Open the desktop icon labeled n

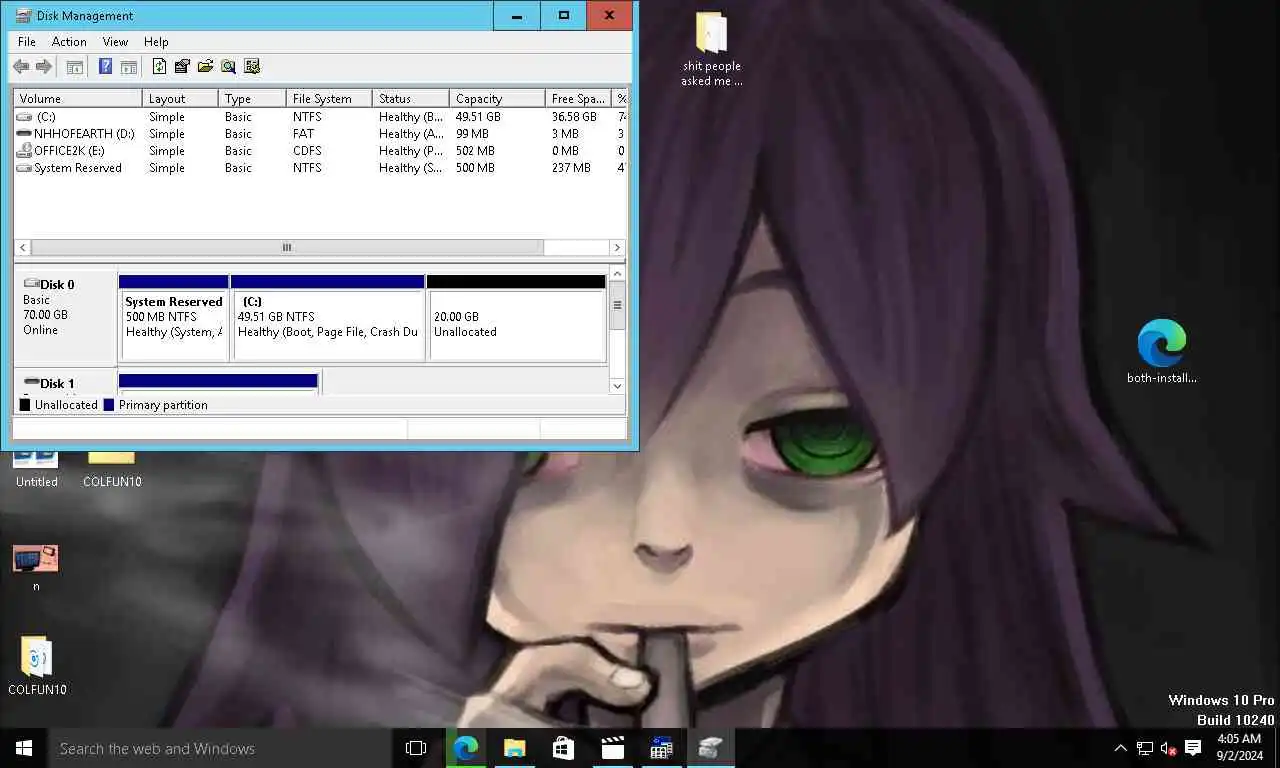[36, 567]
